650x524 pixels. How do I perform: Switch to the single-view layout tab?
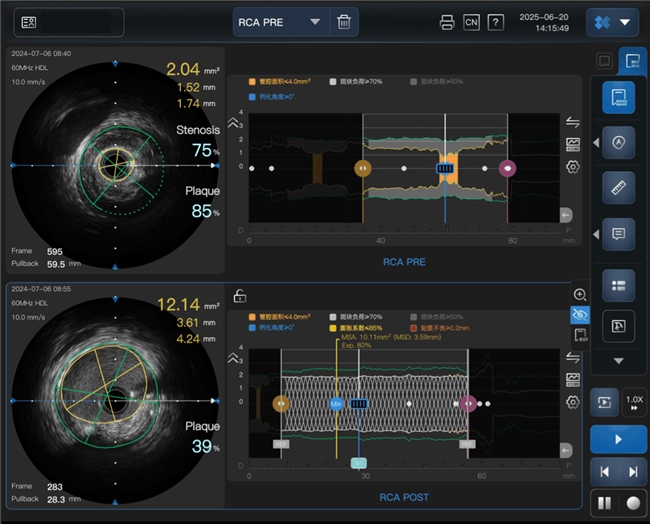click(604, 61)
